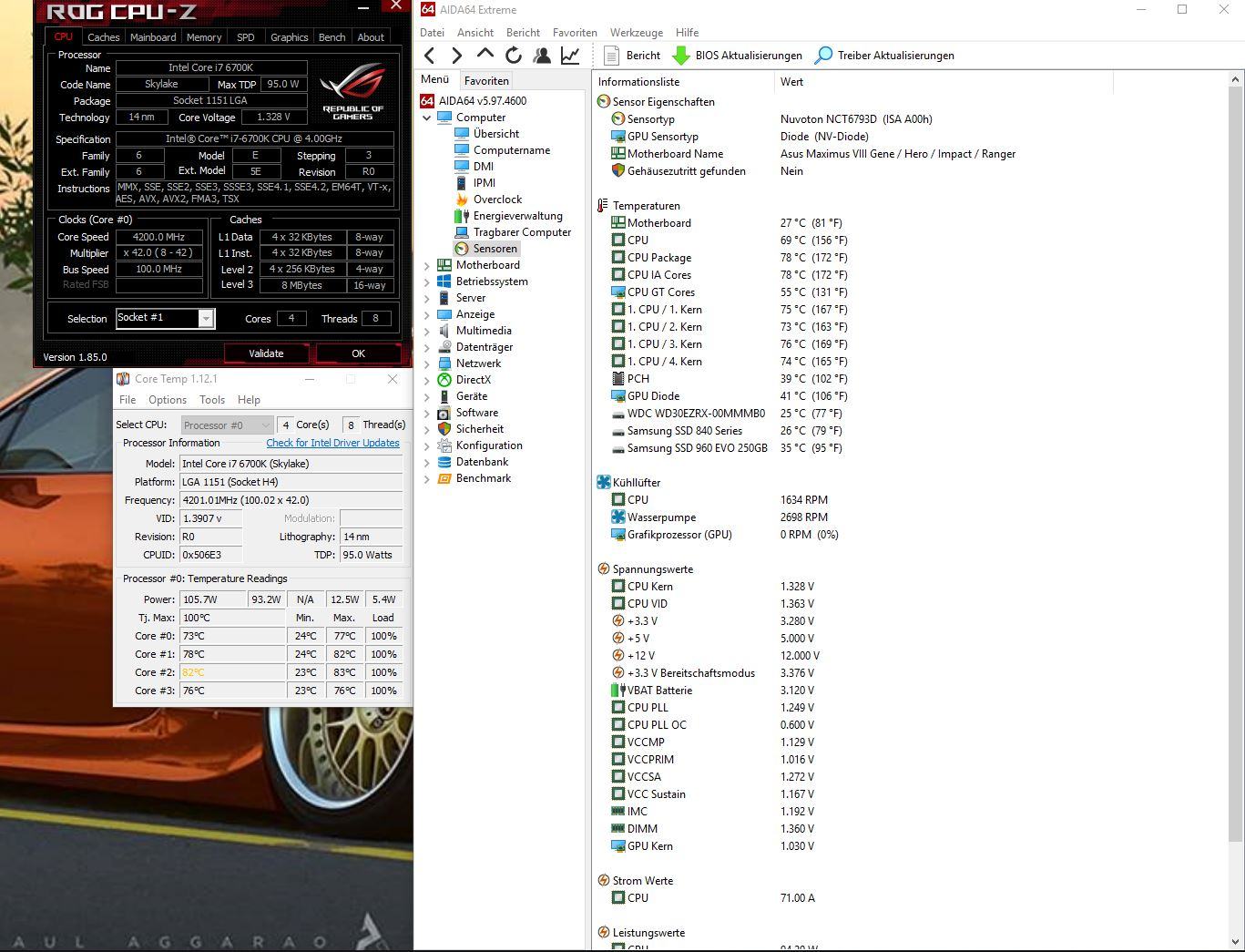Open the File menu in Core Temp
Screen dimensions: 1245x952
(x=128, y=400)
